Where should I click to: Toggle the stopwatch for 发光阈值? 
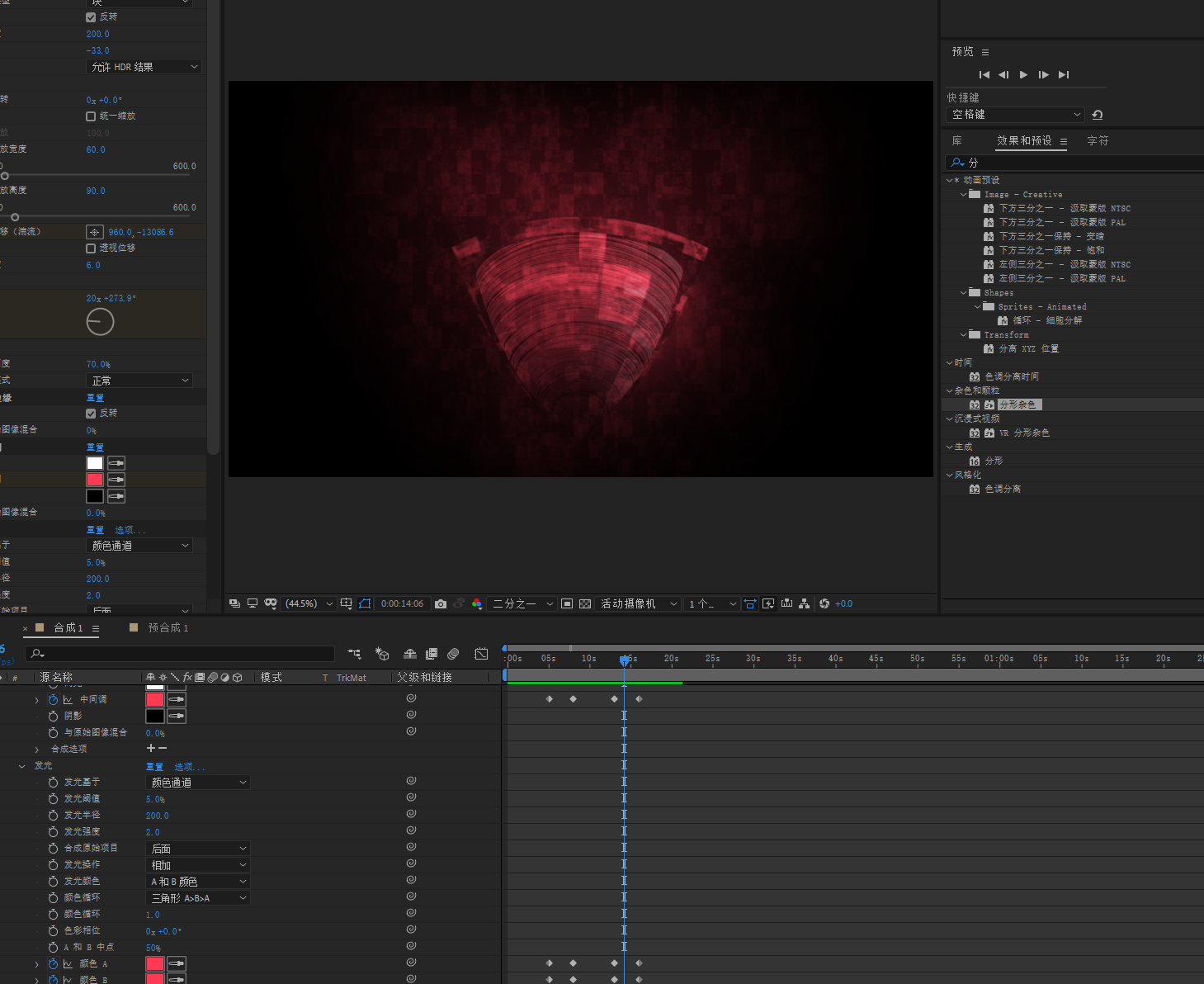(x=53, y=798)
